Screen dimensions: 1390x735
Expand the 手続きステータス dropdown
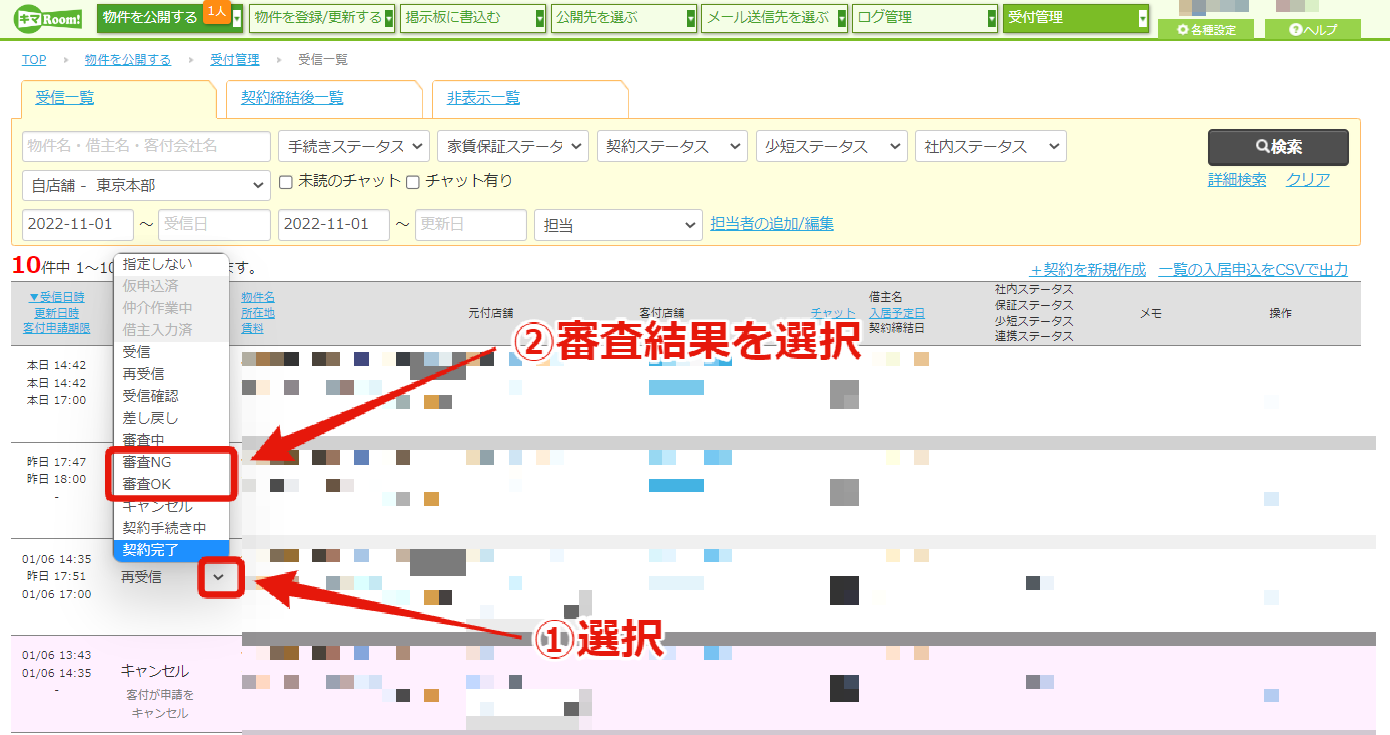[x=354, y=146]
